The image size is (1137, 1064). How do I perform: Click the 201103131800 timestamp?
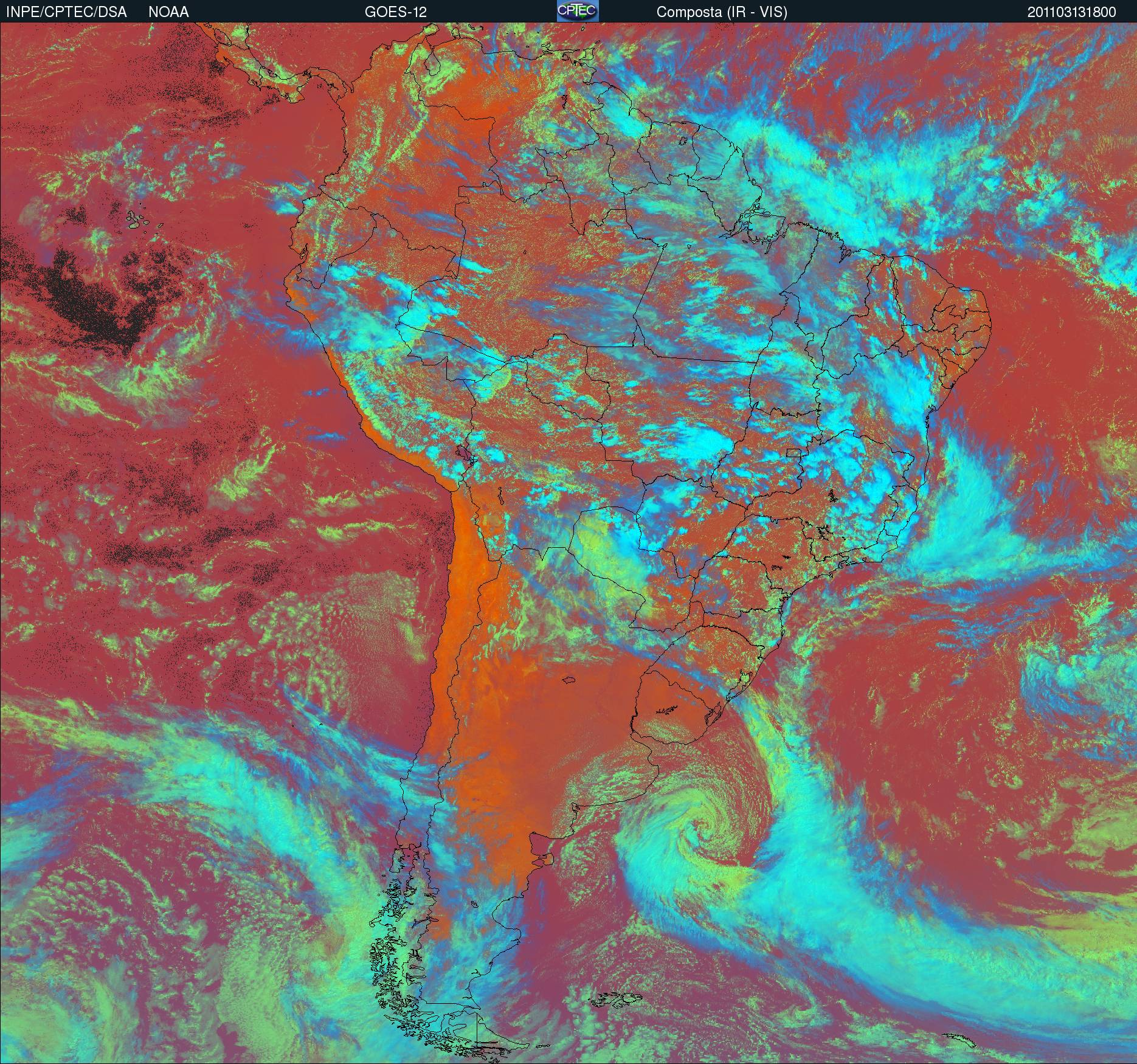coord(1072,12)
